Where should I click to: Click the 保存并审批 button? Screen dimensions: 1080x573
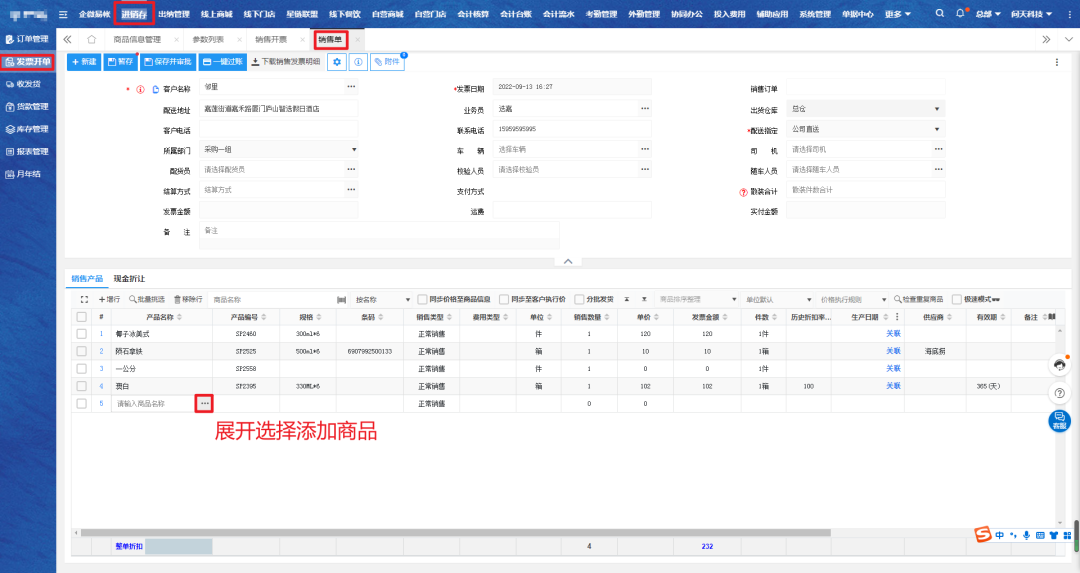pos(167,62)
